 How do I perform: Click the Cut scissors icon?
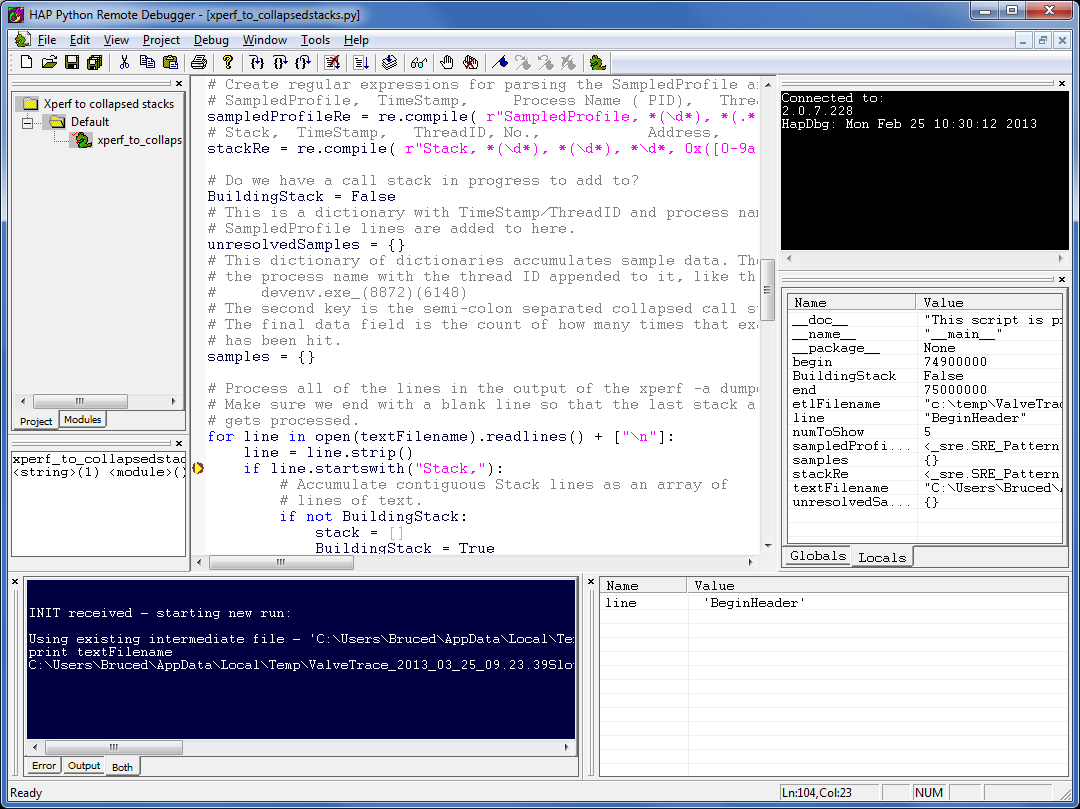tap(125, 63)
